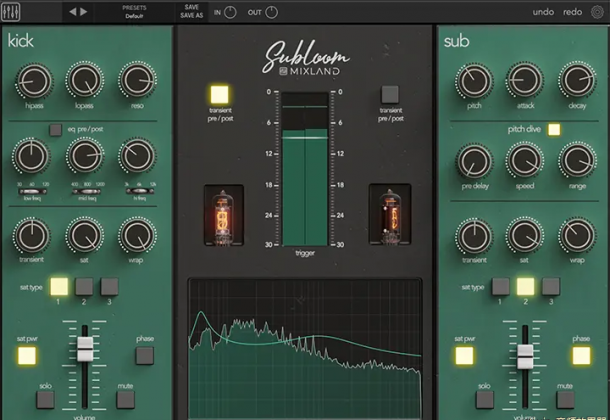The width and height of the screenshot is (610, 420).
Task: Toggle sub transient pre / post button
Action: pyautogui.click(x=390, y=94)
